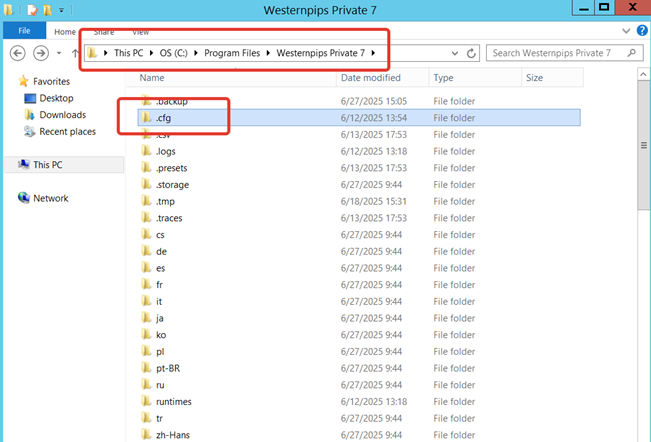
Task: Click the search magnifier icon
Action: (631, 53)
